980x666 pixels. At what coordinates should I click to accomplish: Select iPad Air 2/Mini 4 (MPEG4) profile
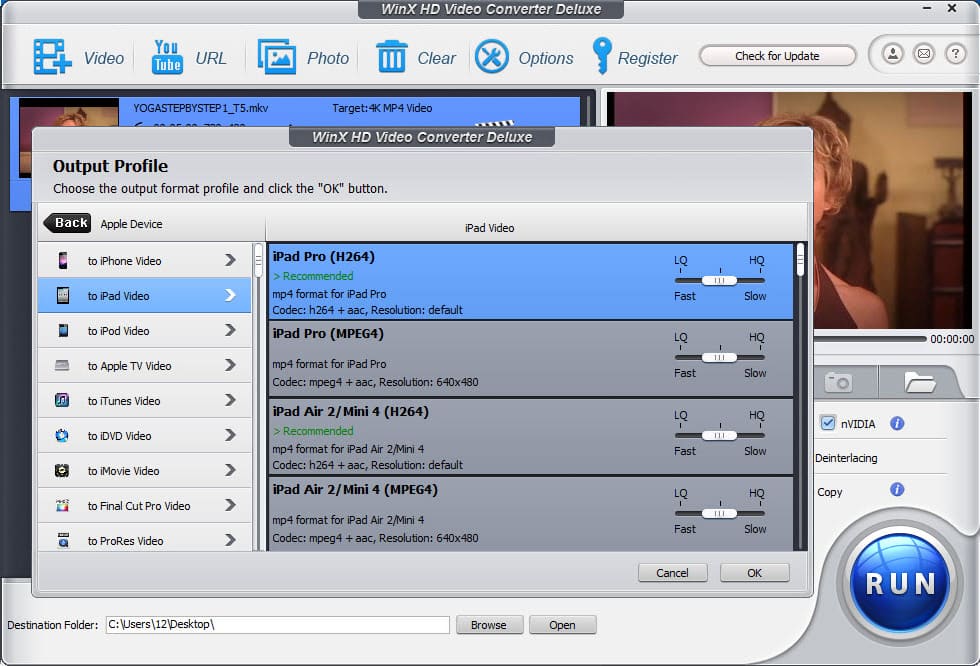point(531,514)
